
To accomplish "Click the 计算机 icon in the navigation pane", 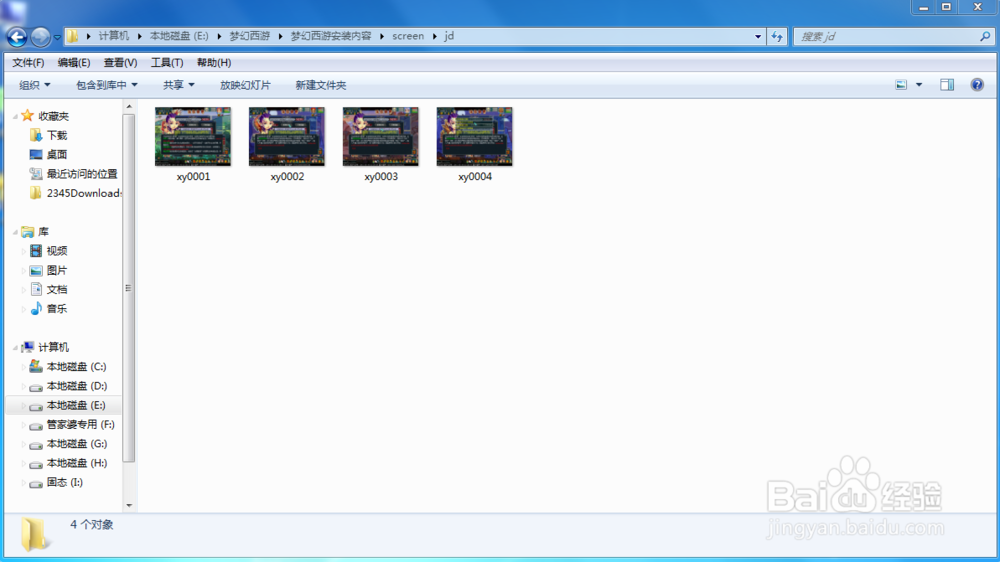I will point(27,347).
